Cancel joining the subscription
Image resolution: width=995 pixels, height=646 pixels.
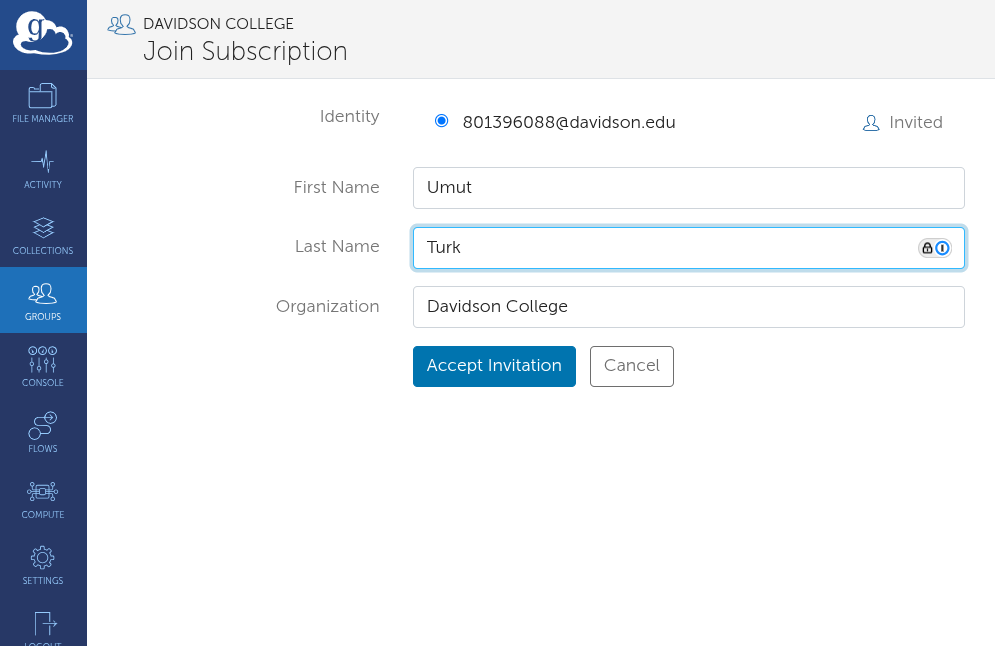(631, 366)
